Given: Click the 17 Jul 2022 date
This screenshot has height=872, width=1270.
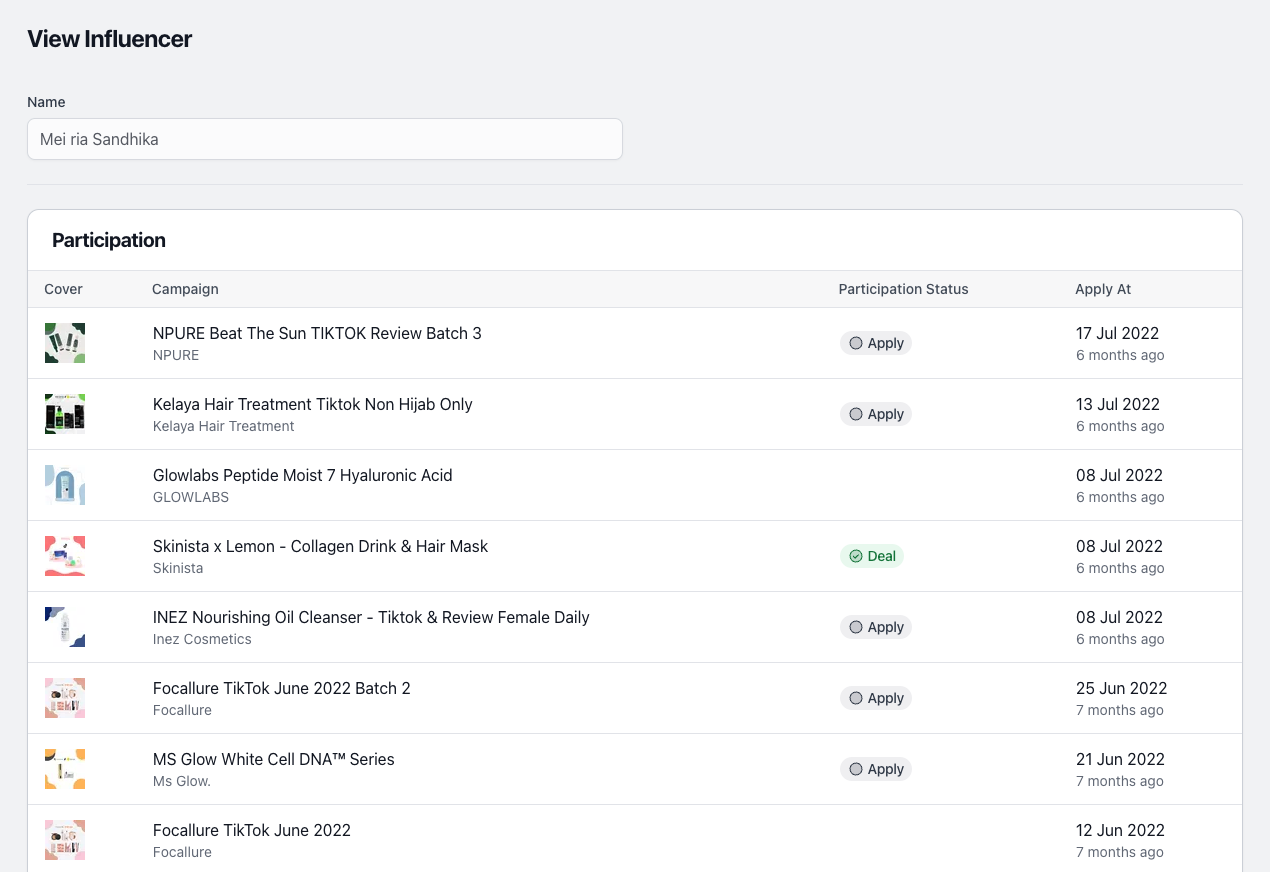Looking at the screenshot, I should click(x=1118, y=333).
